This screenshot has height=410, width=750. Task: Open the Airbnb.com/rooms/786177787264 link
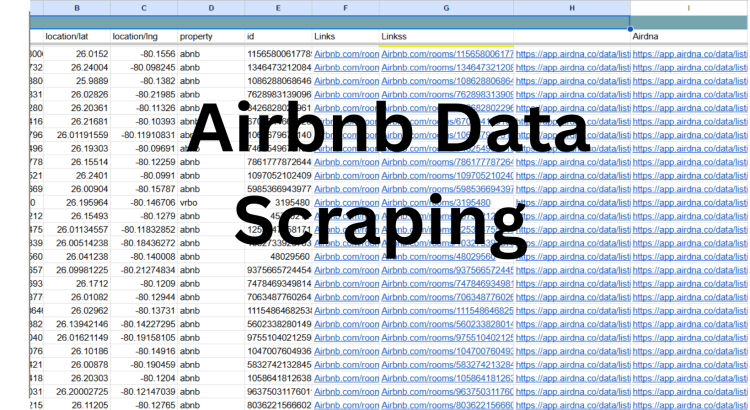[447, 162]
